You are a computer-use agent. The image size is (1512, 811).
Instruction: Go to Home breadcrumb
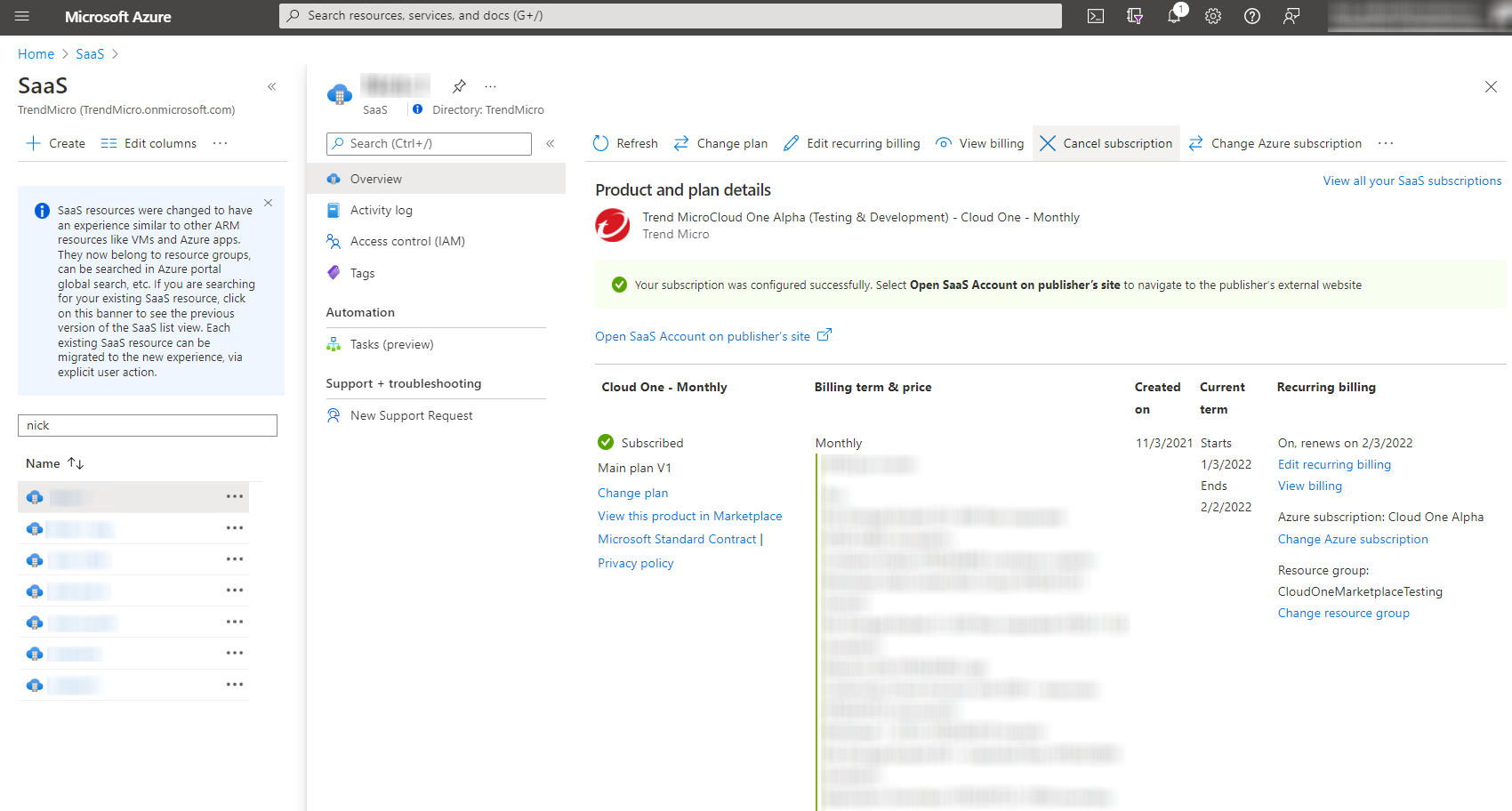36,54
